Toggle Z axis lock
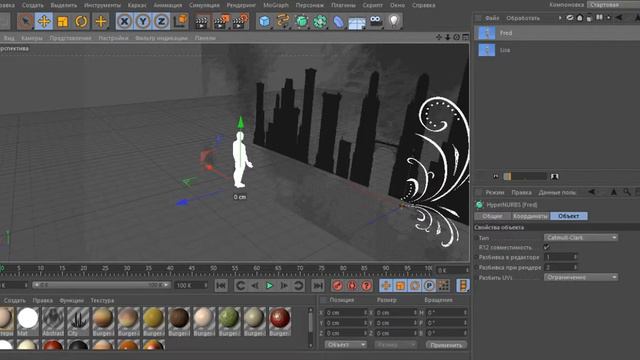Viewport: 640px width, 360px height. click(161, 21)
